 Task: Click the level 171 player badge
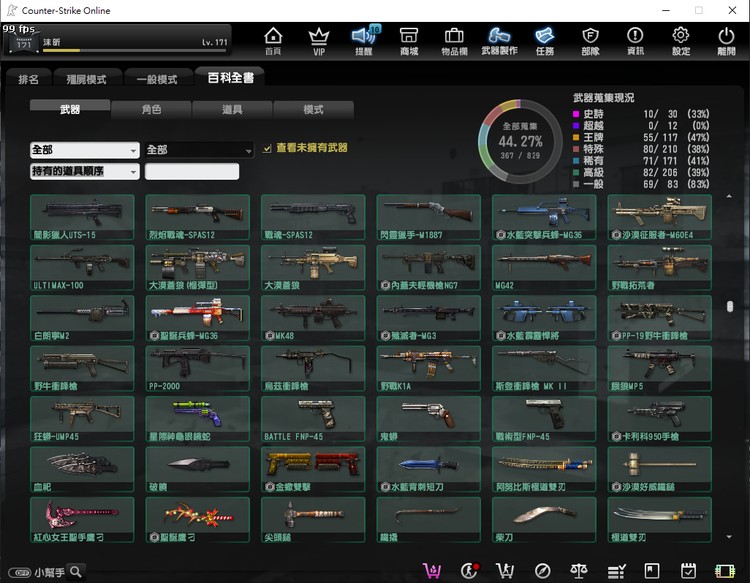24,44
